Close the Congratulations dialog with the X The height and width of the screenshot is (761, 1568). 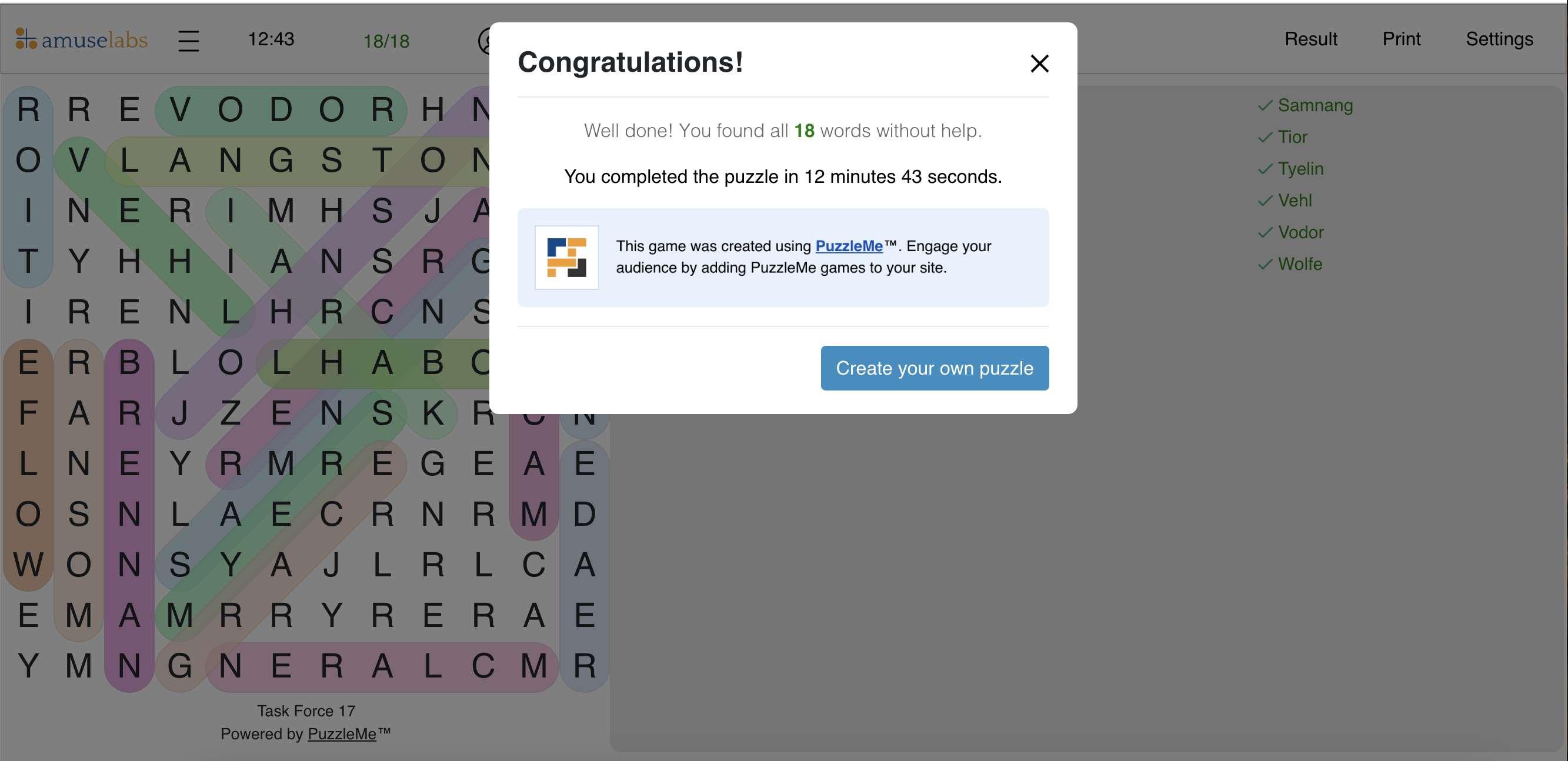[1039, 64]
